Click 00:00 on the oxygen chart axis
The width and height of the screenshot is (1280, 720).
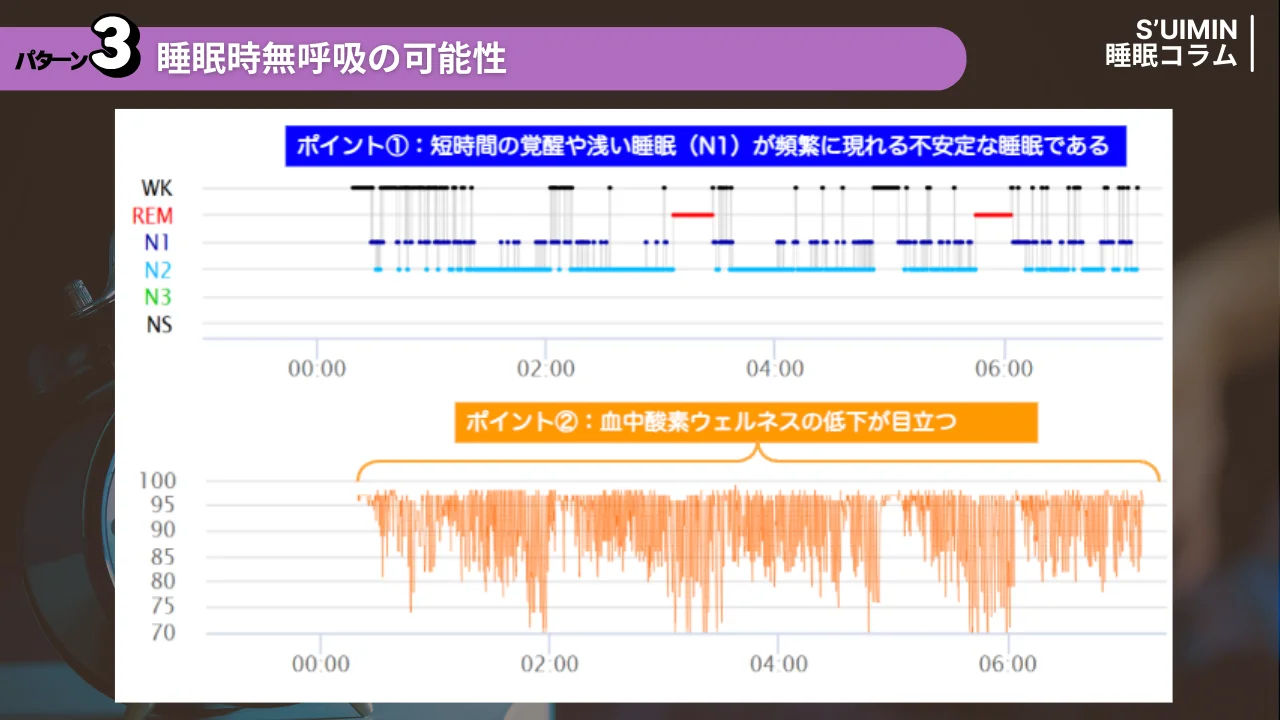point(320,664)
